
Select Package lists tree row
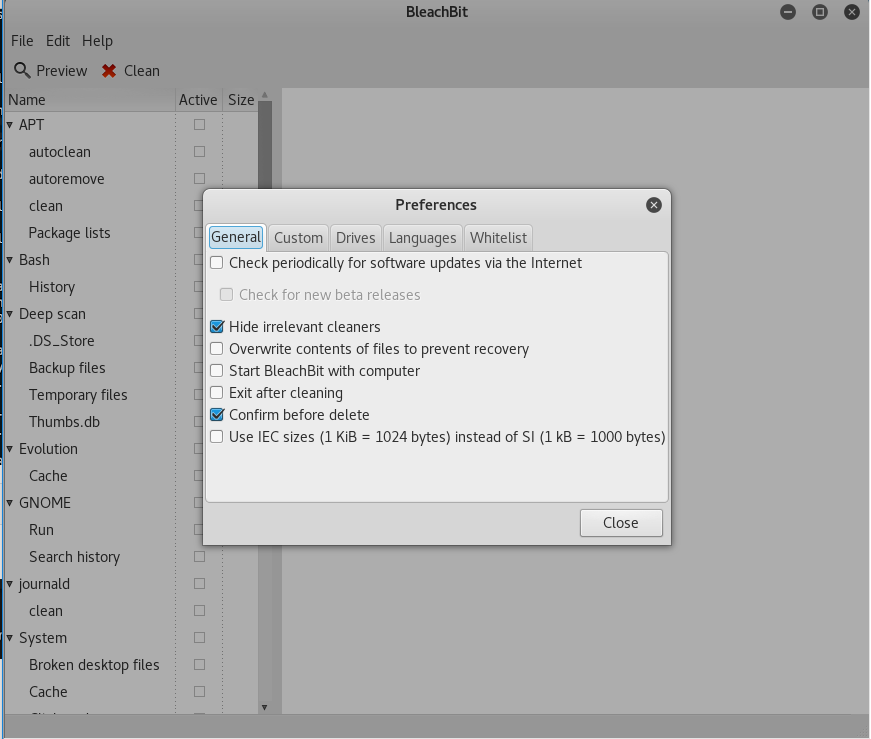(69, 233)
